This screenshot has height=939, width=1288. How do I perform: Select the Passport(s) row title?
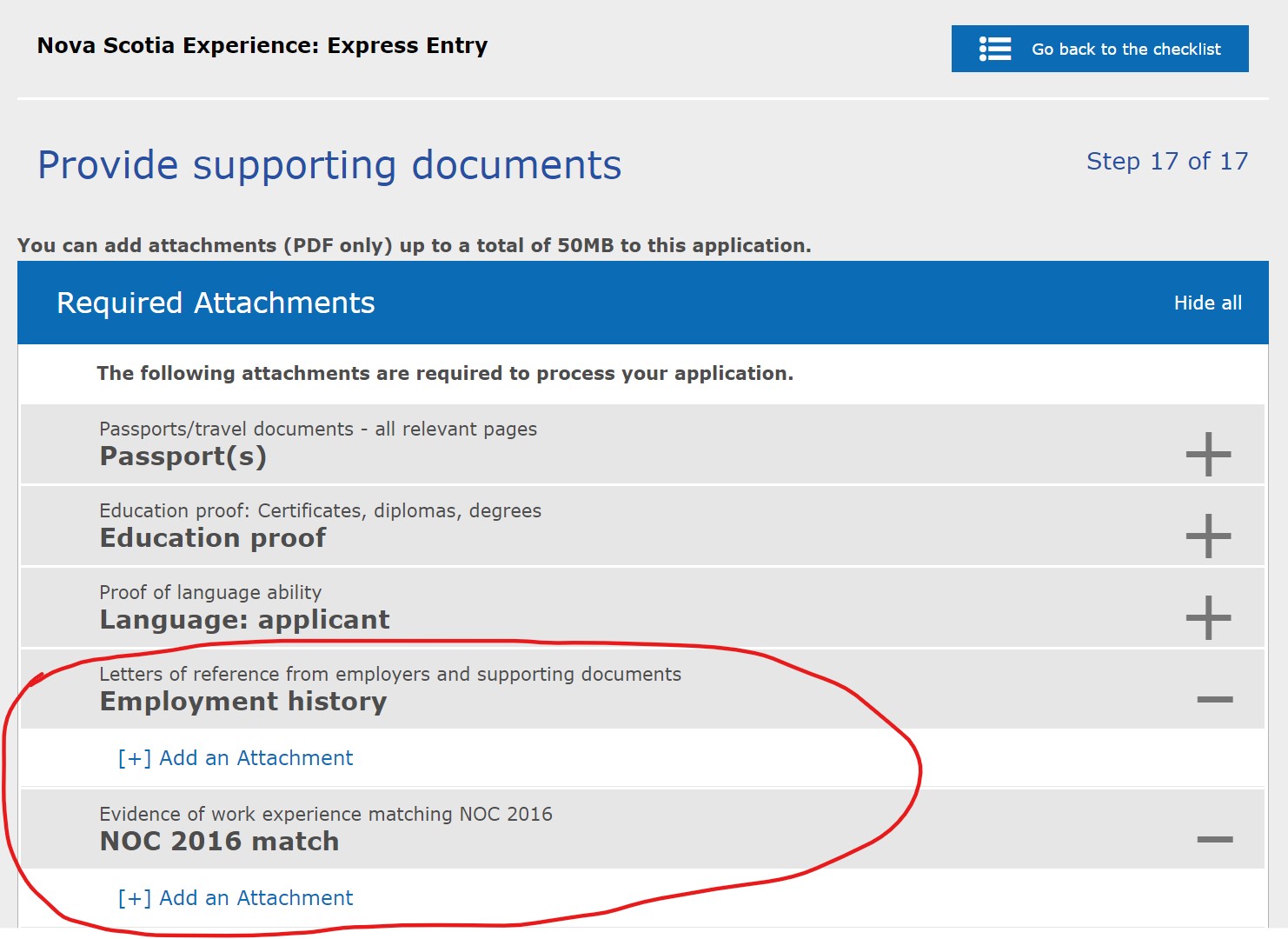pyautogui.click(x=183, y=456)
